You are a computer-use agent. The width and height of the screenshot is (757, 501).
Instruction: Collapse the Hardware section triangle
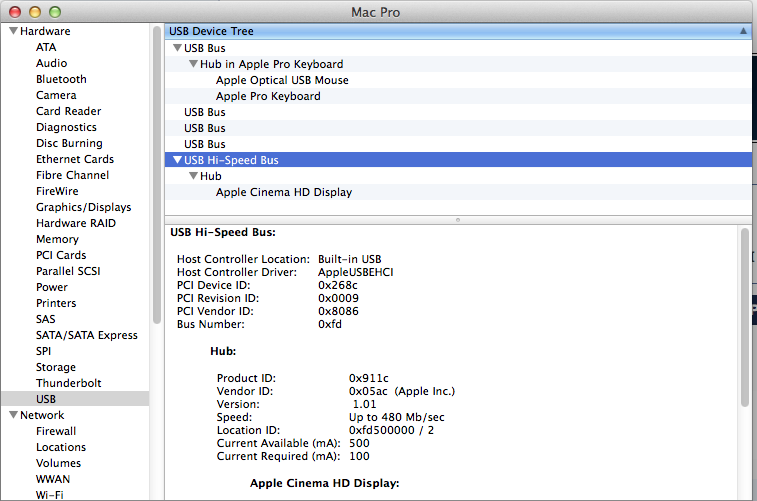(13, 31)
